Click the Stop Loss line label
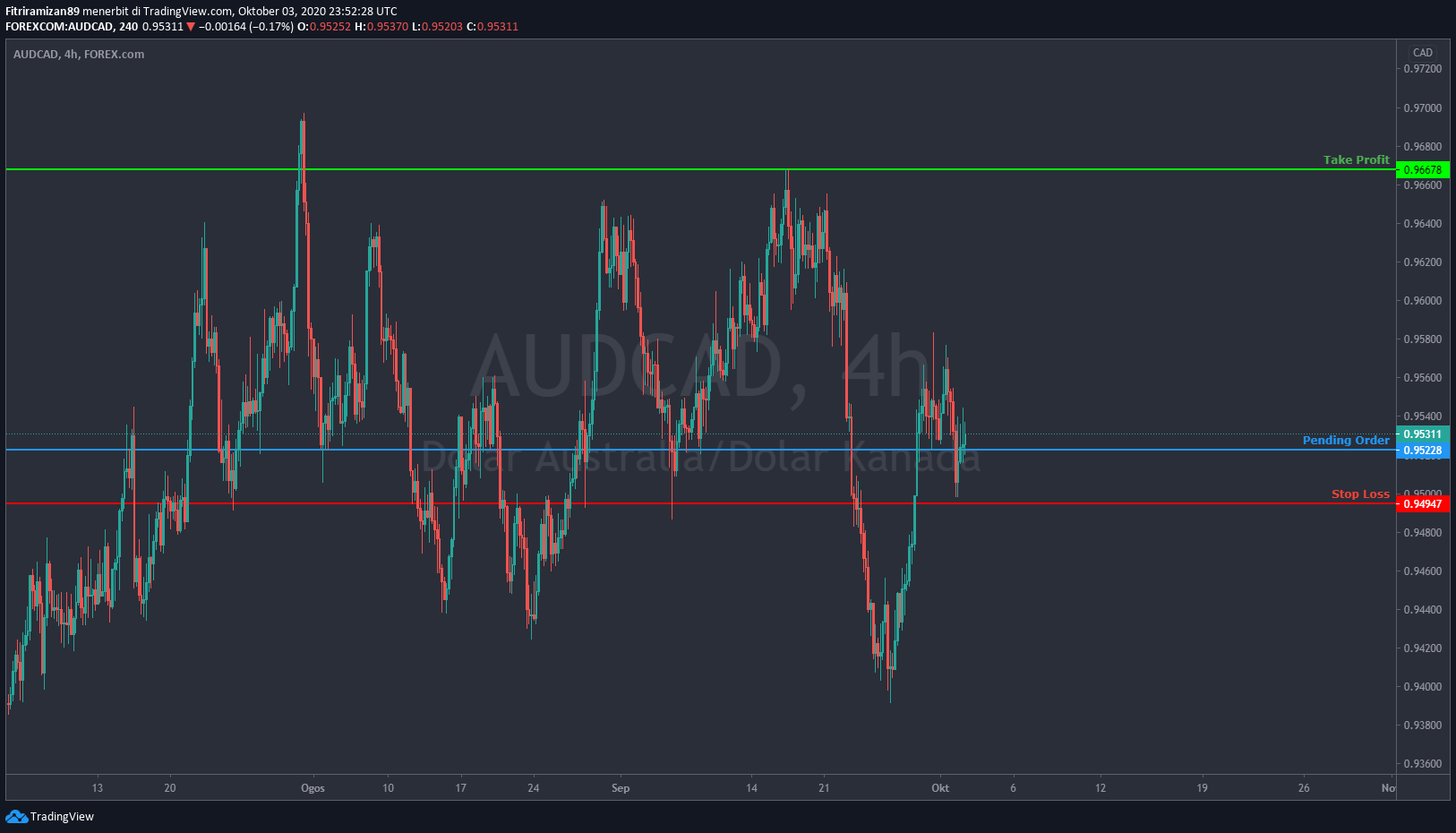Image resolution: width=1456 pixels, height=833 pixels. tap(1359, 494)
